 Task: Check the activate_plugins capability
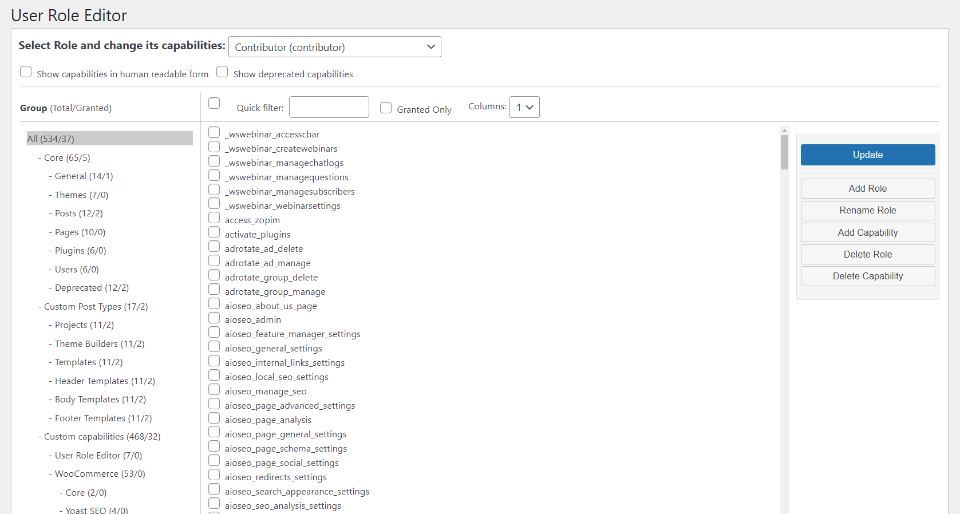pyautogui.click(x=214, y=233)
